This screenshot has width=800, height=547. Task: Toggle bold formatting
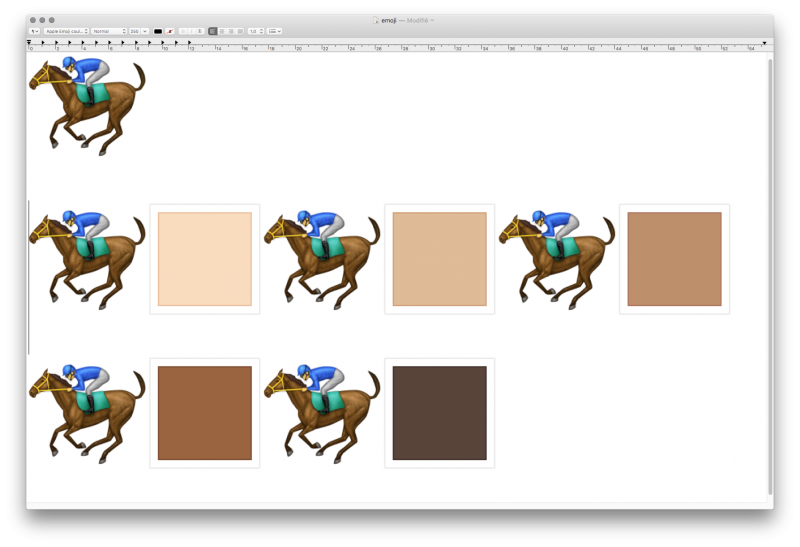183,31
